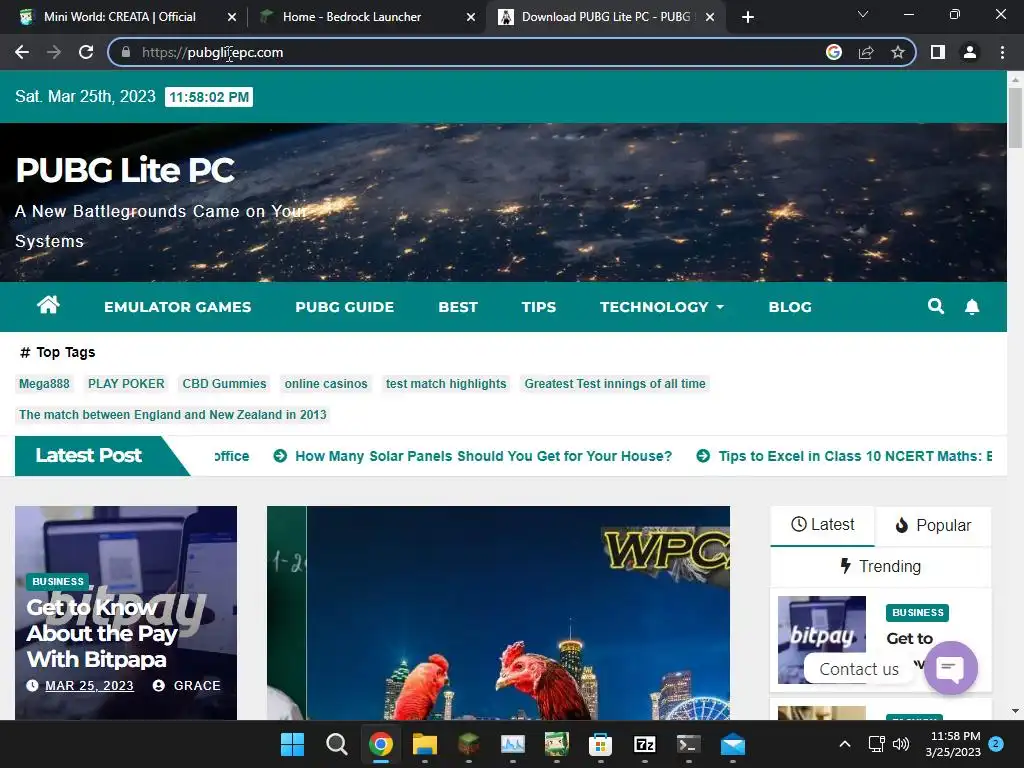The height and width of the screenshot is (768, 1024).
Task: Open taskbar clock and date
Action: point(955,744)
